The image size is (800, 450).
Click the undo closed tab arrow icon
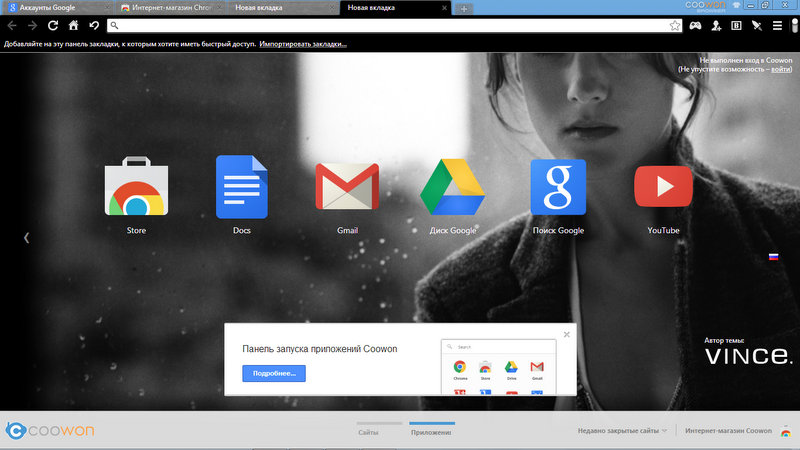[x=94, y=26]
